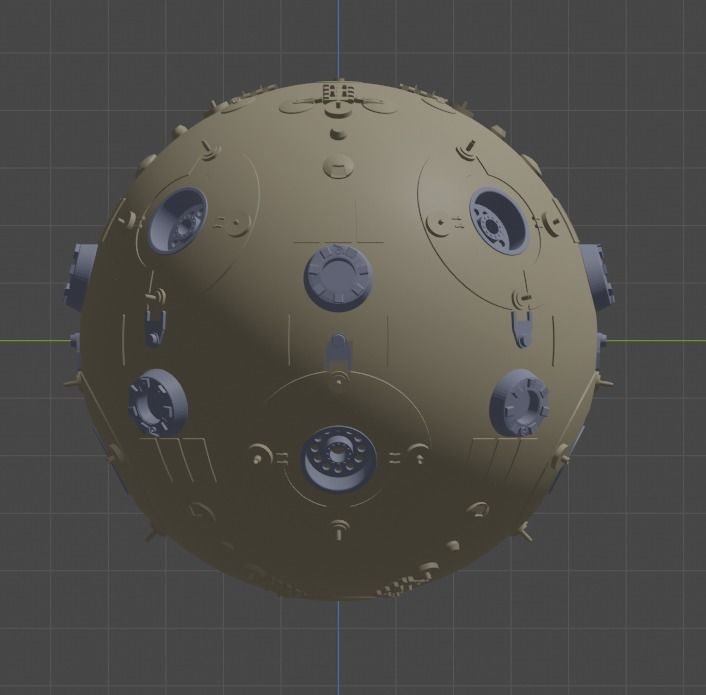Click the detailed mechanism at sphere top
Image resolution: width=706 pixels, height=695 pixels.
point(338,101)
